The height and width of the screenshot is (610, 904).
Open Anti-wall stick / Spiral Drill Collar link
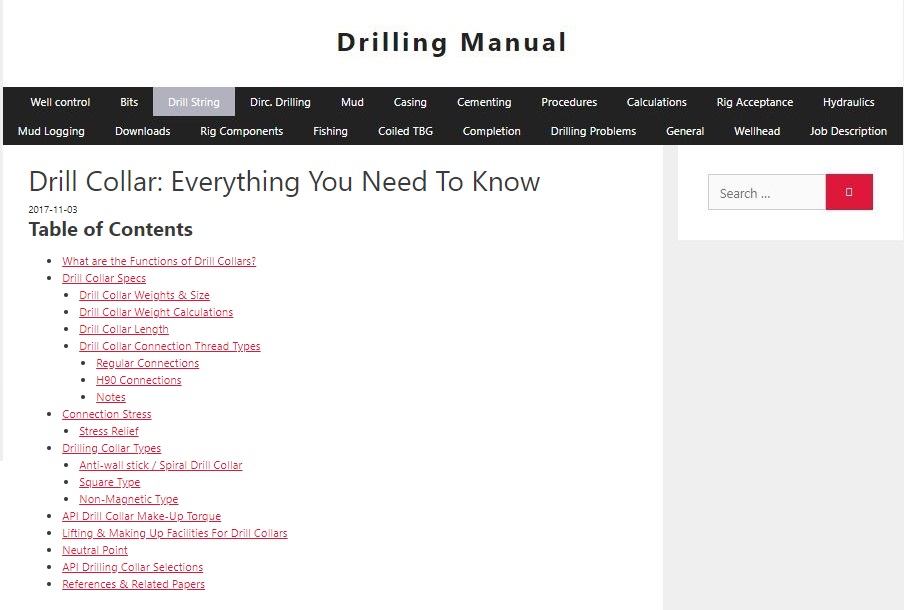pyautogui.click(x=161, y=465)
